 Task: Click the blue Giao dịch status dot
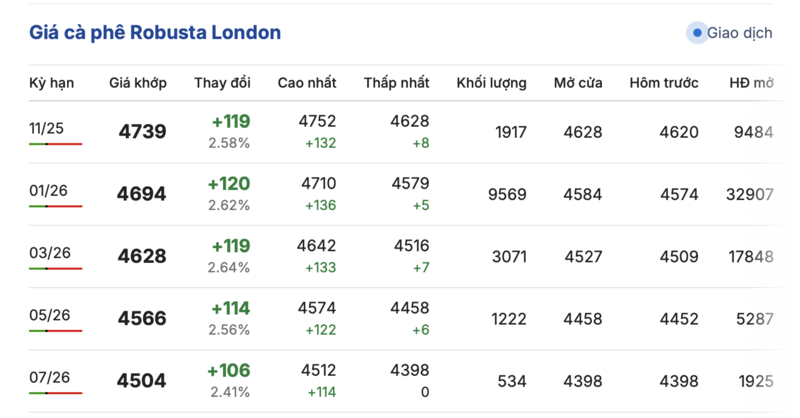point(697,33)
